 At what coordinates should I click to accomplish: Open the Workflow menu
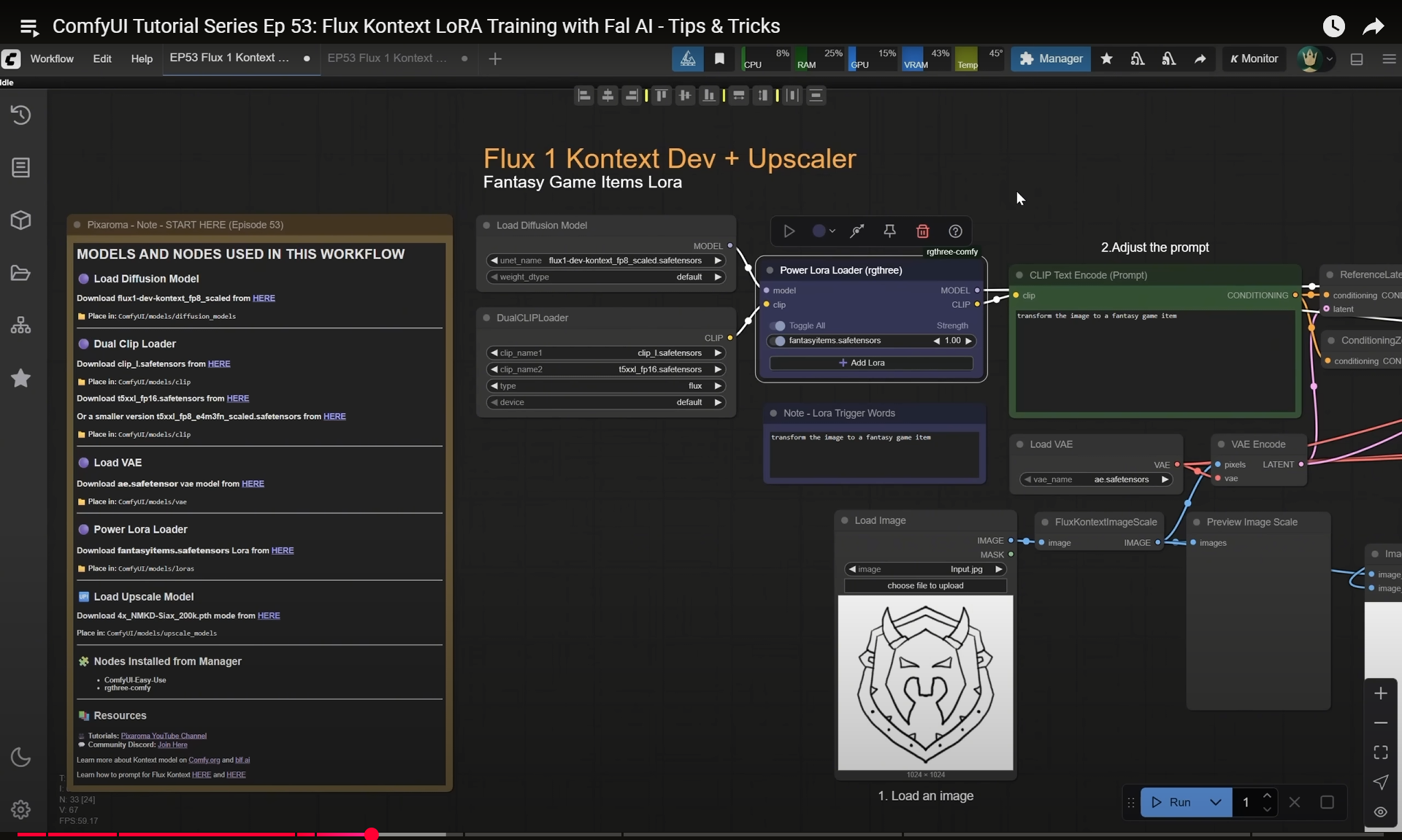tap(52, 58)
